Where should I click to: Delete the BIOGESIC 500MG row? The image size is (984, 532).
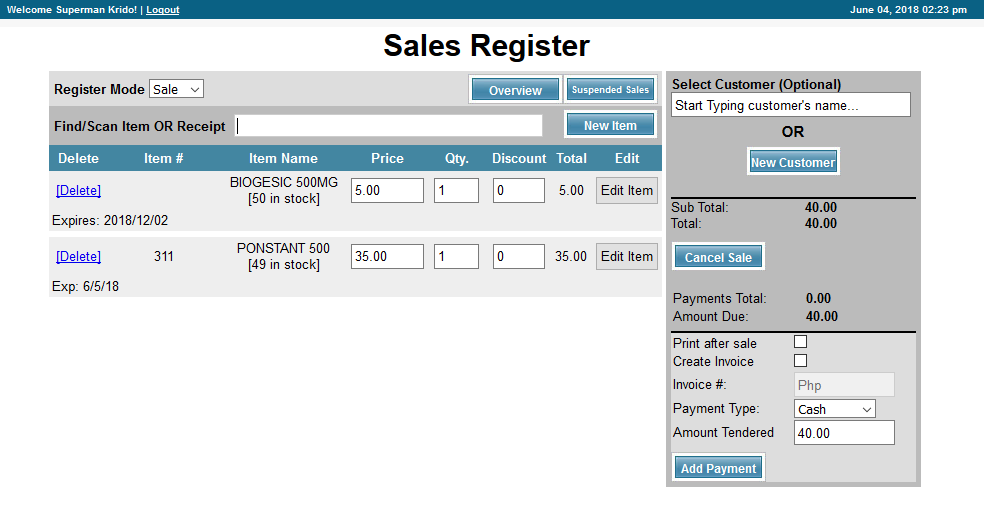pyautogui.click(x=78, y=190)
